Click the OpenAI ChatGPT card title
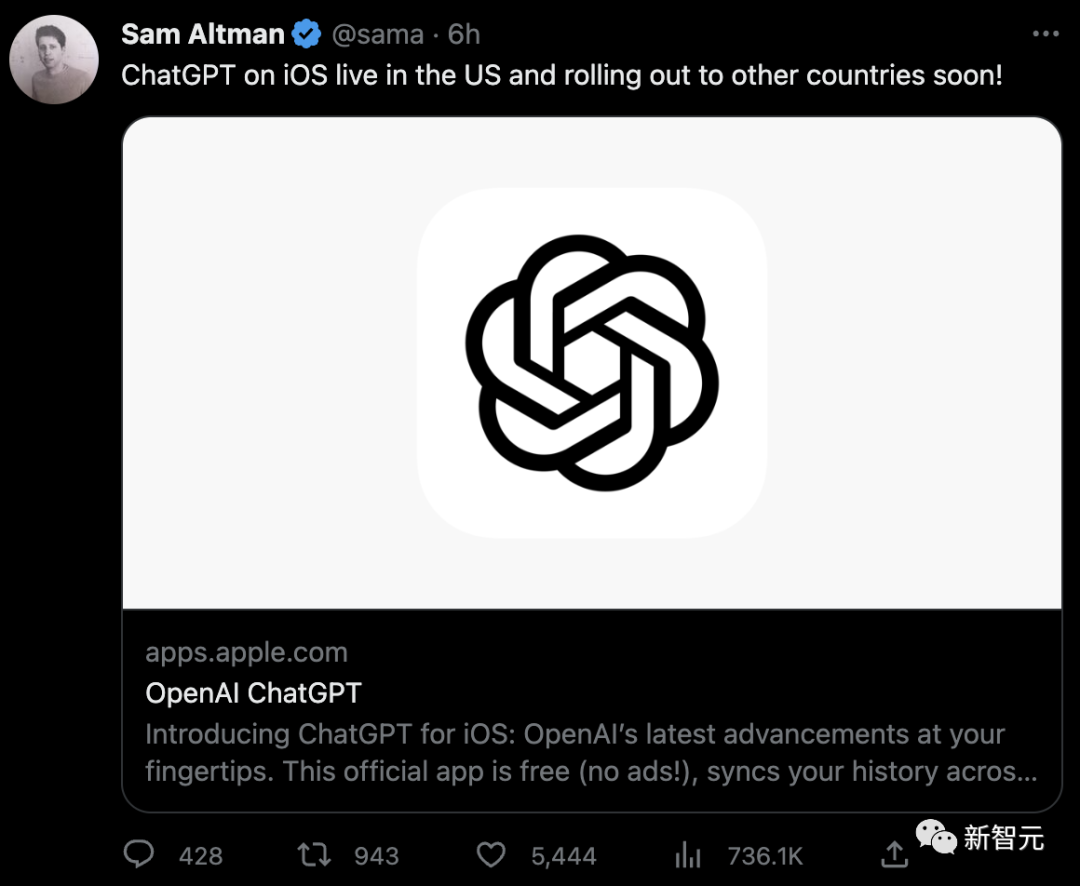 coord(253,692)
